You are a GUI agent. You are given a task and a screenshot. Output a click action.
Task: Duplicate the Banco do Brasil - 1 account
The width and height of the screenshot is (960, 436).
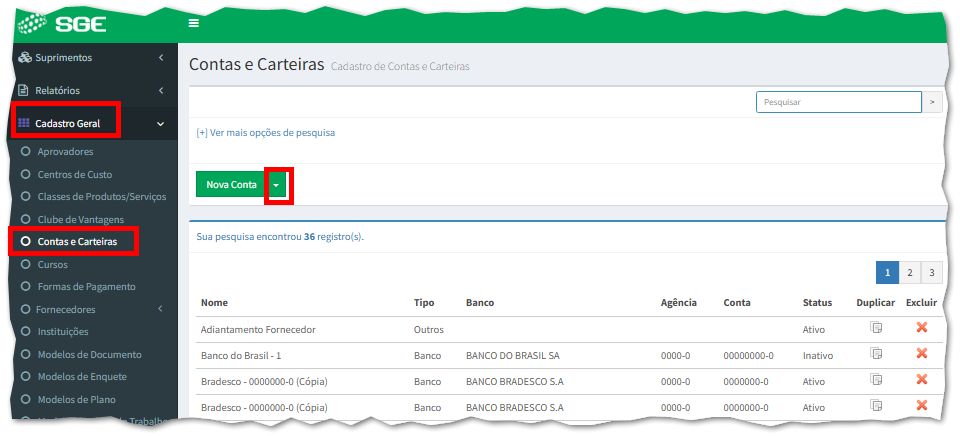(x=876, y=353)
